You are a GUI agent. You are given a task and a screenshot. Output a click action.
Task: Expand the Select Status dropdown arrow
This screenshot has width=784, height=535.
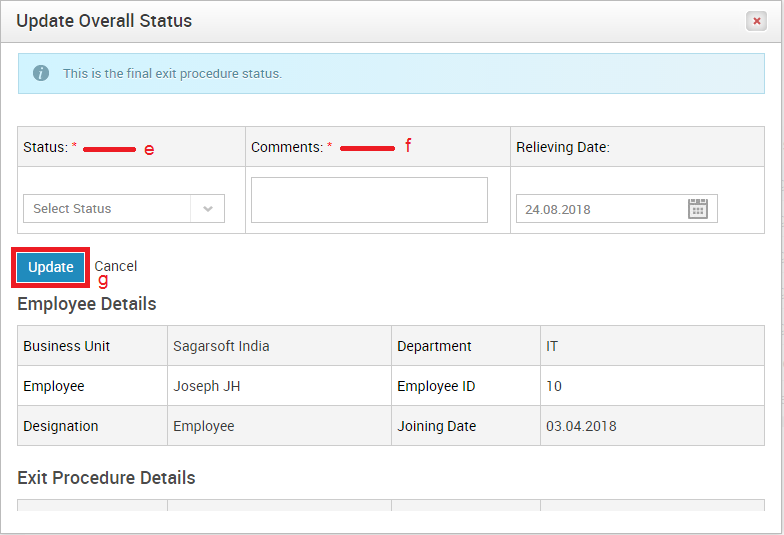208,208
